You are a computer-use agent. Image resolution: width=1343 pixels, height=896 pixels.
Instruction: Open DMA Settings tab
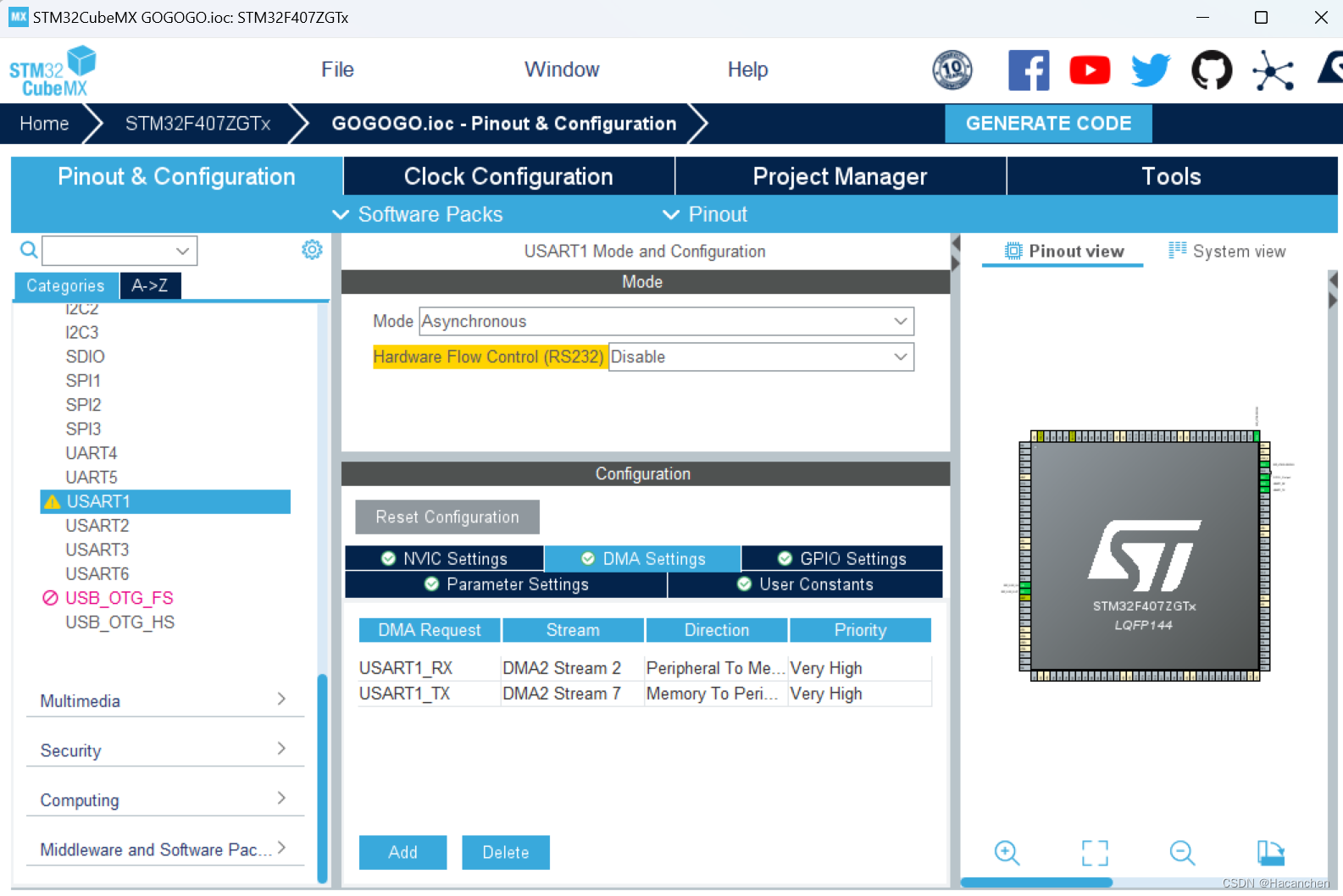pyautogui.click(x=642, y=558)
